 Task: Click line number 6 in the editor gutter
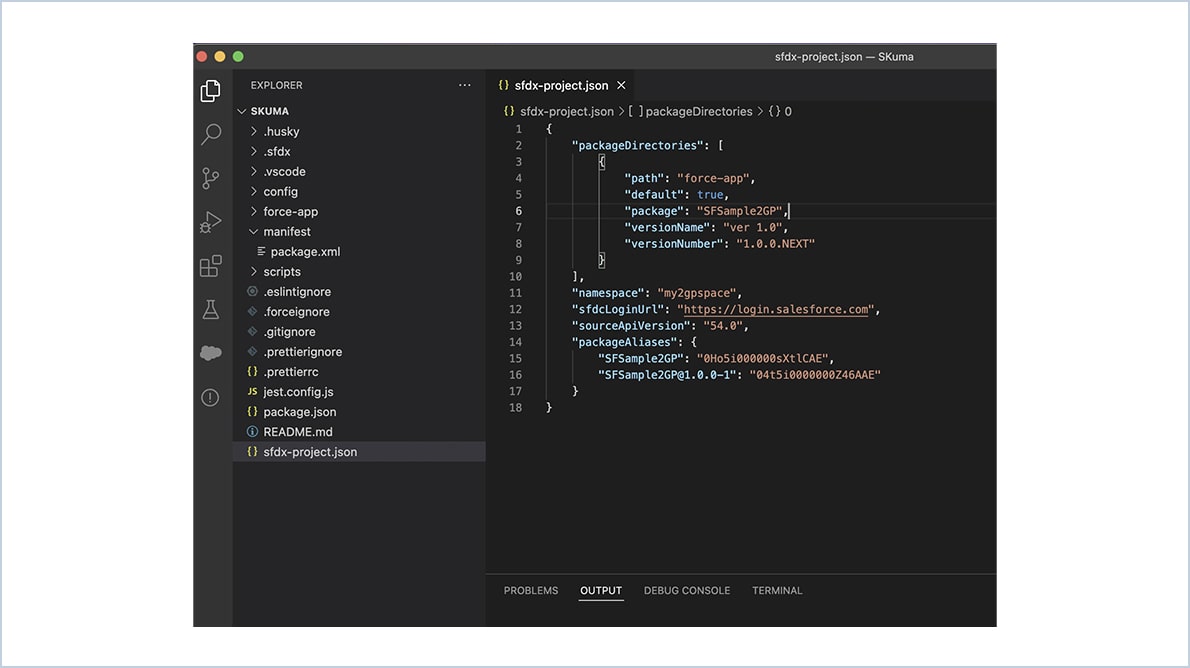point(518,210)
